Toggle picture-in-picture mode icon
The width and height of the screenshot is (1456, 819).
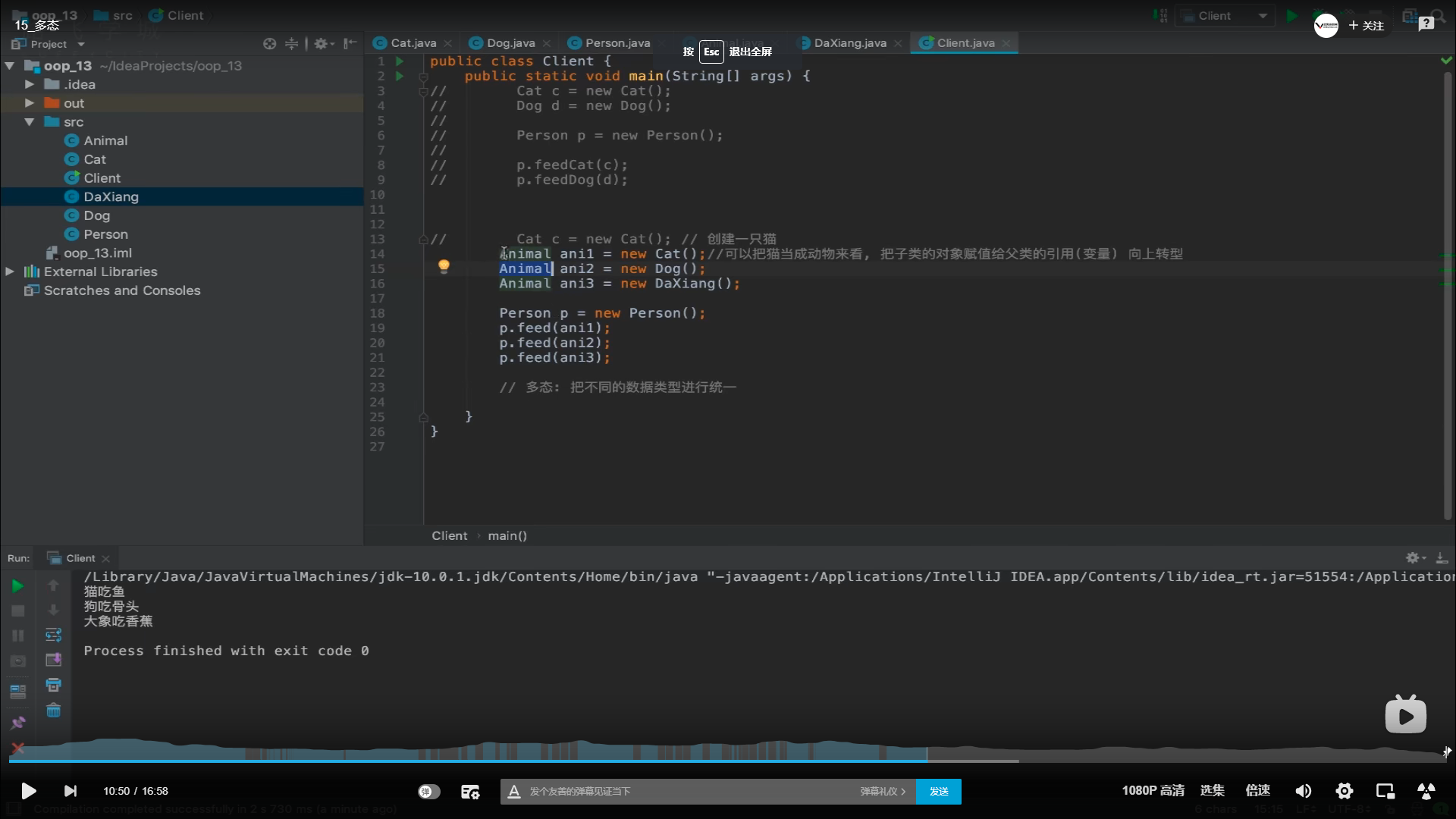1385,791
